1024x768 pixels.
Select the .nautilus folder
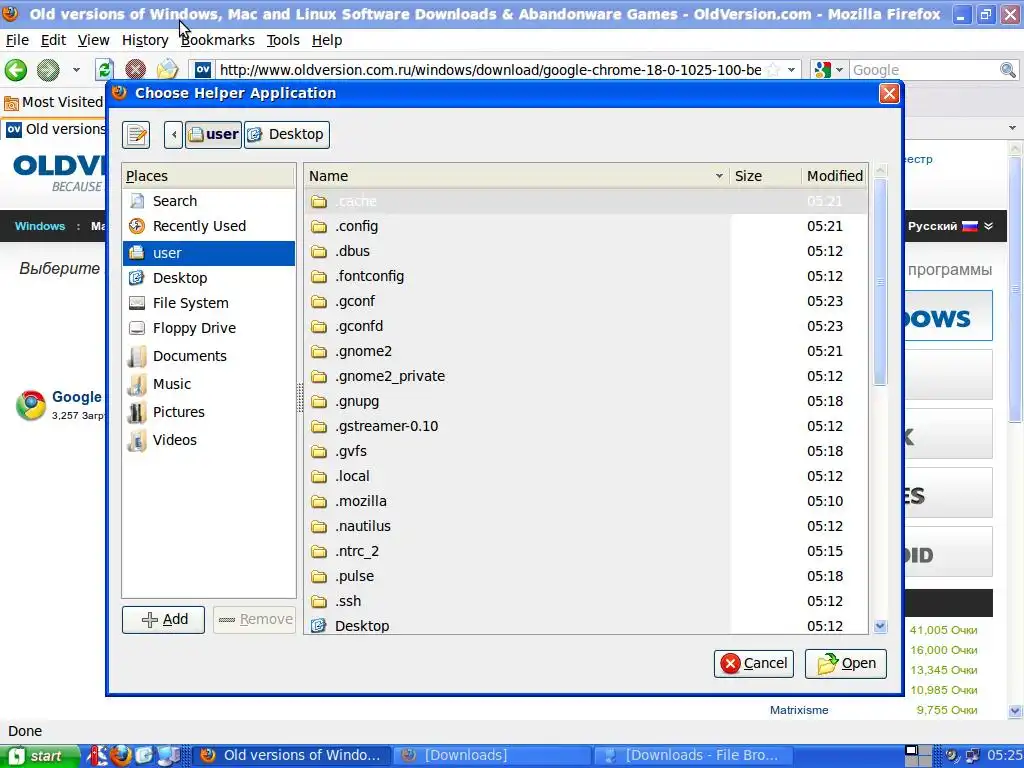click(x=586, y=526)
